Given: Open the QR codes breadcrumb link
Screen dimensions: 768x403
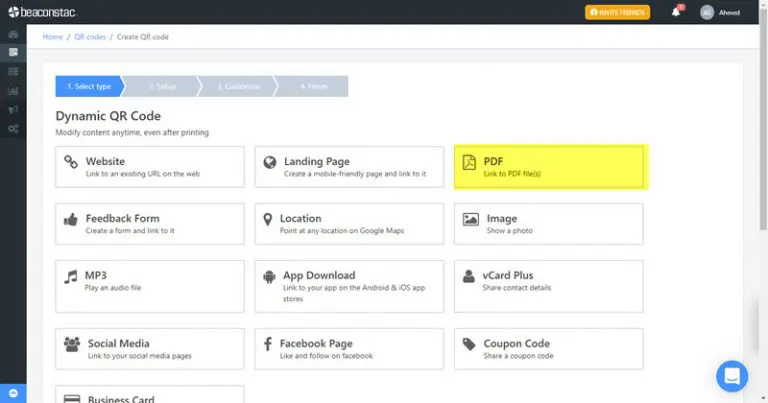Looking at the screenshot, I should (x=90, y=37).
